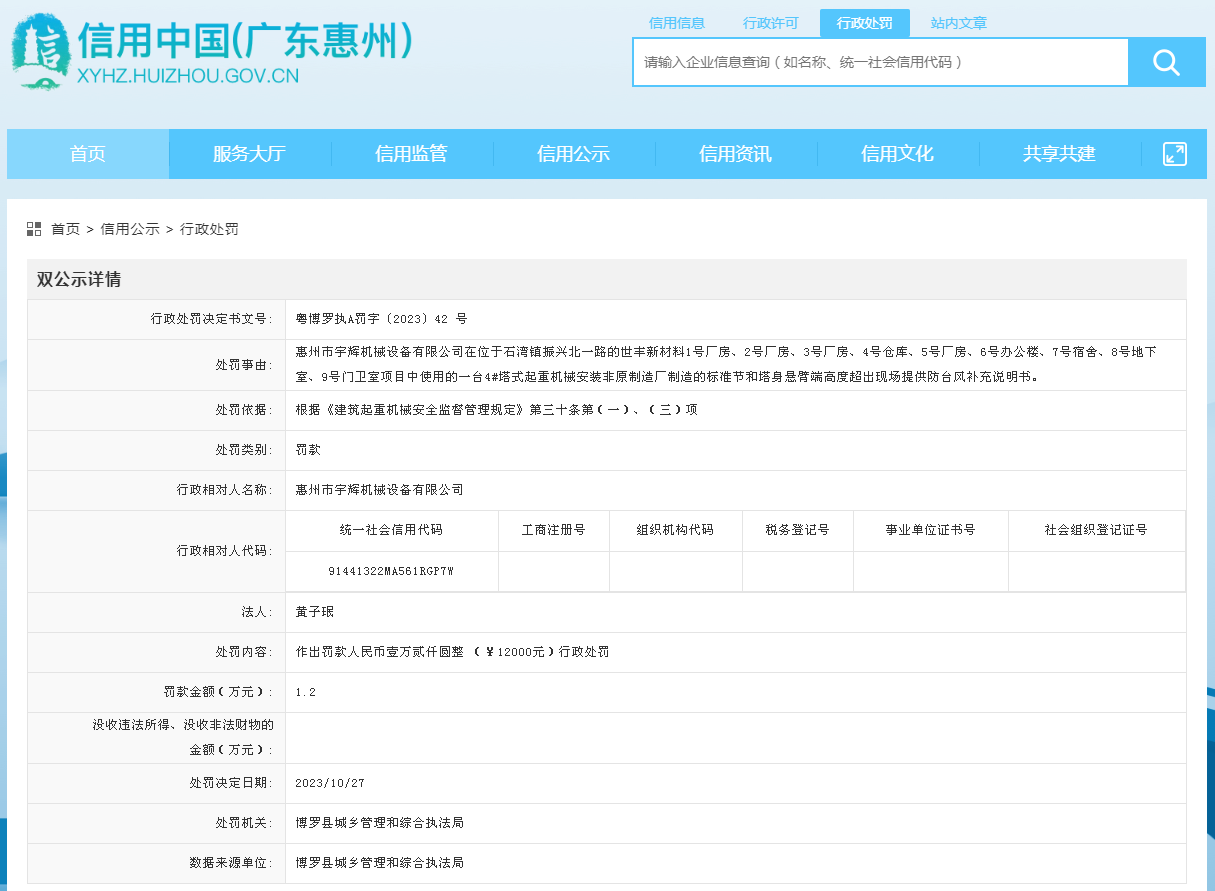Click company name 惠州市宇辉机械设备有限公司 in the 行政相对人名称 row

tap(380, 490)
